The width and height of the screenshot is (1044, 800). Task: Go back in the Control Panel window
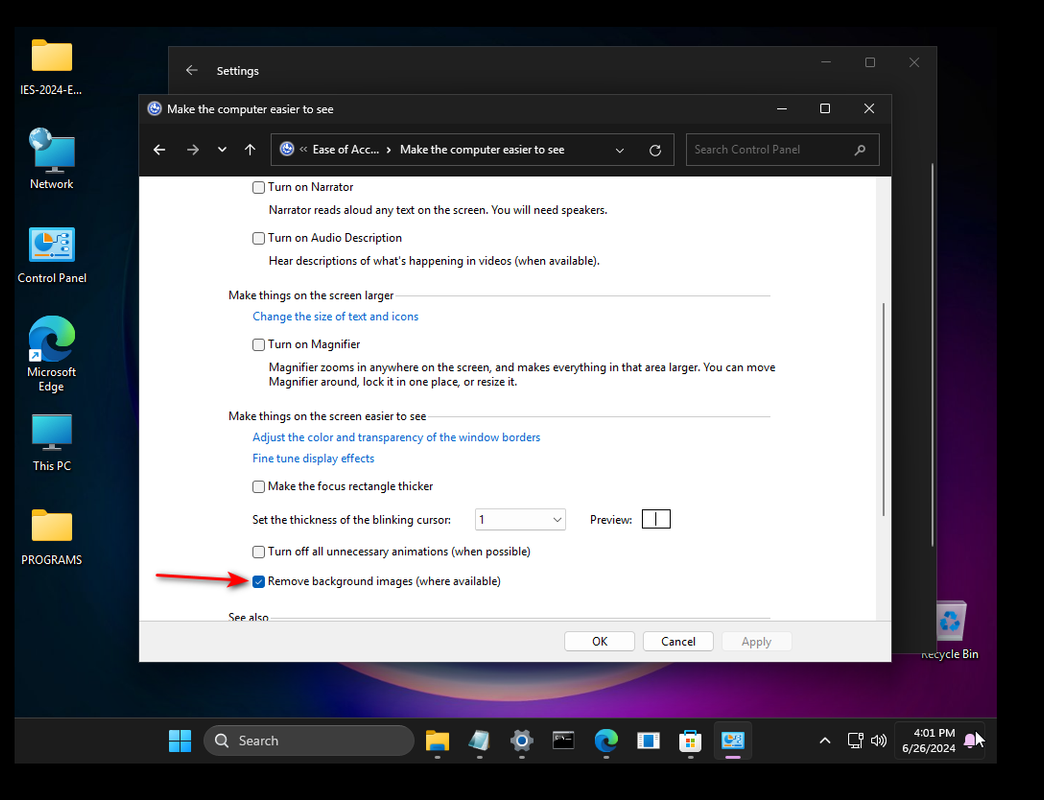click(159, 150)
